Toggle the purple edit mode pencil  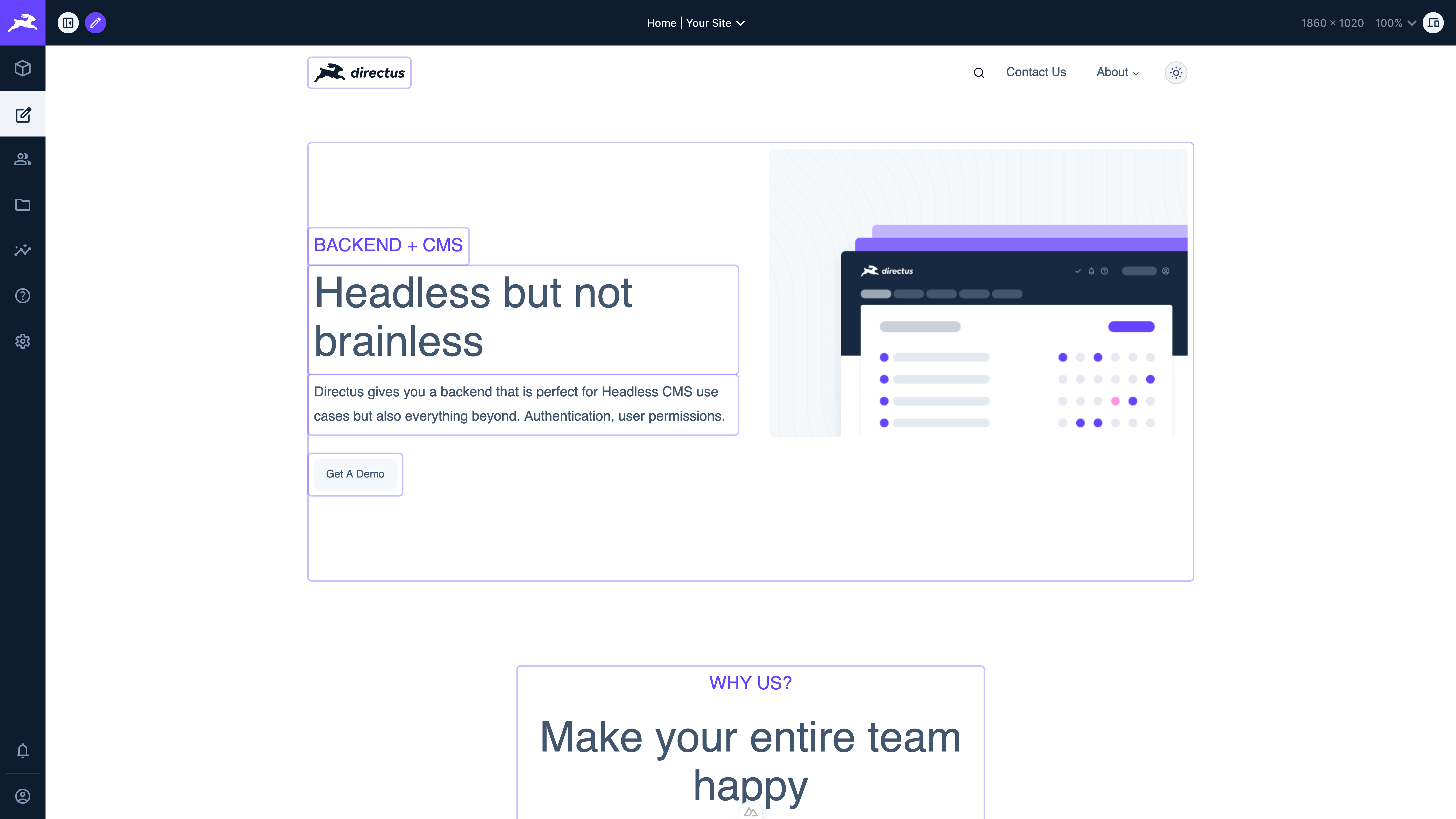coord(96,22)
